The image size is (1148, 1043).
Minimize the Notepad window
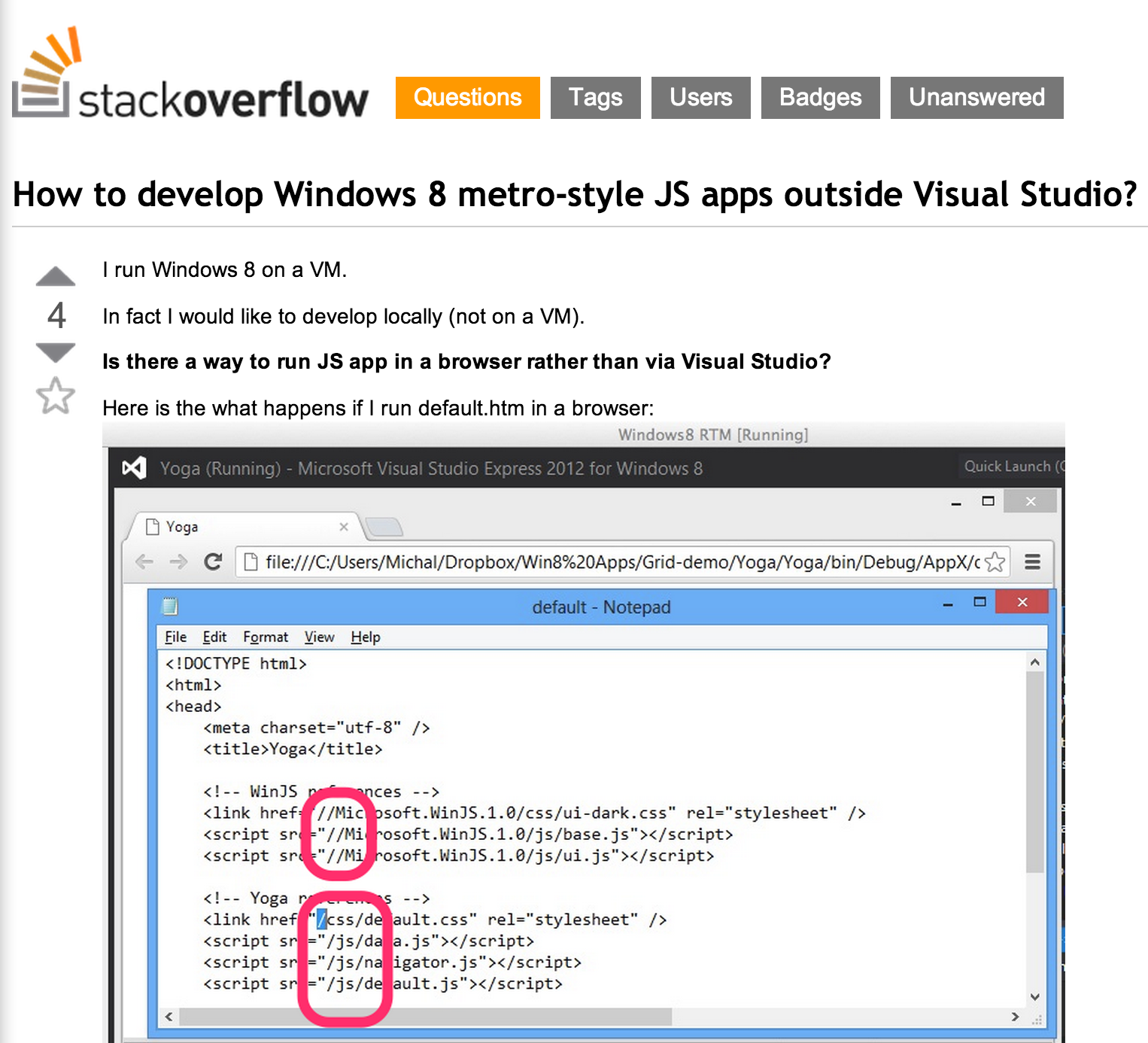[x=948, y=604]
